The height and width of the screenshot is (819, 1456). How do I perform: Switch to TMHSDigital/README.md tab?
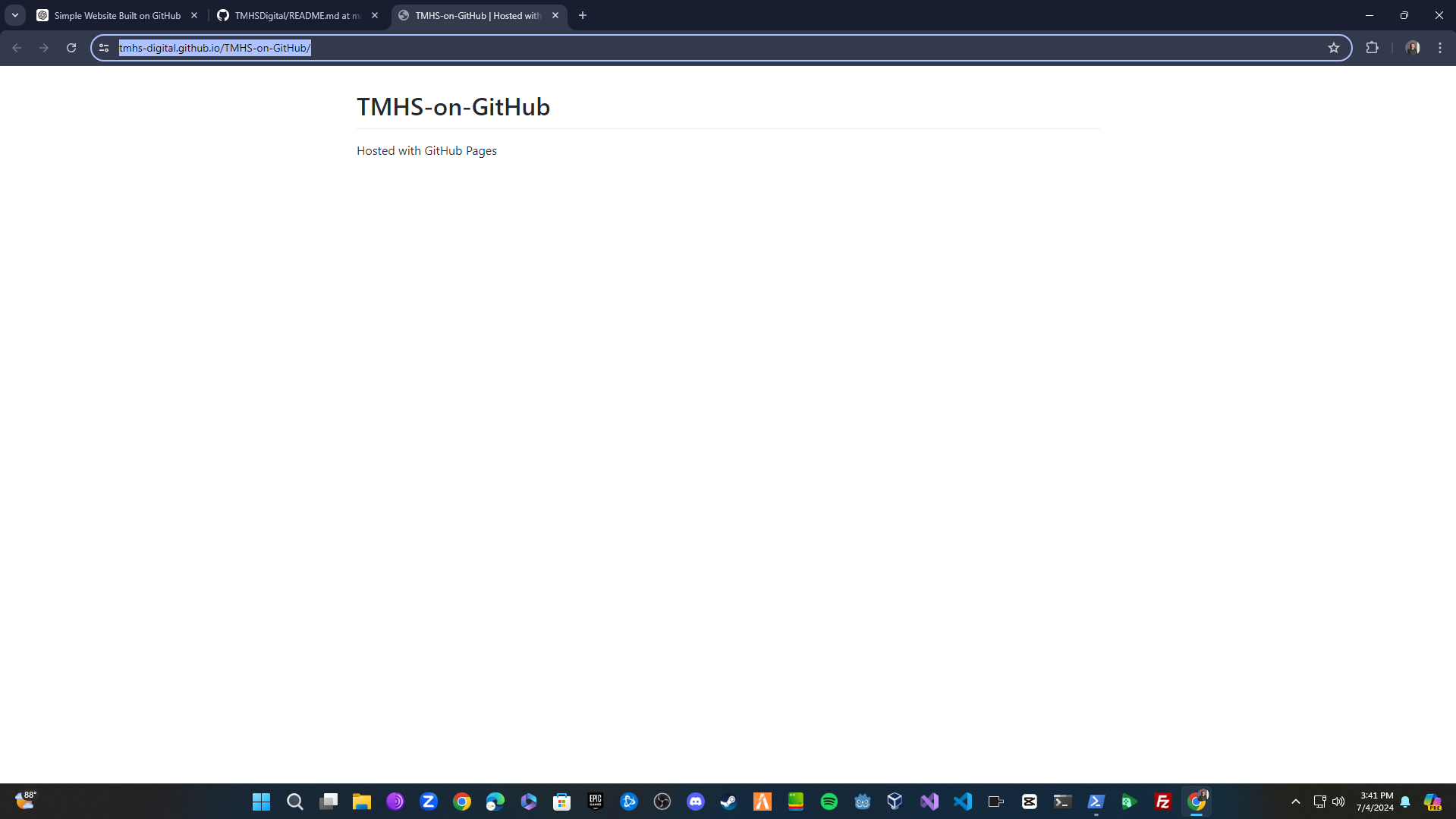click(297, 15)
